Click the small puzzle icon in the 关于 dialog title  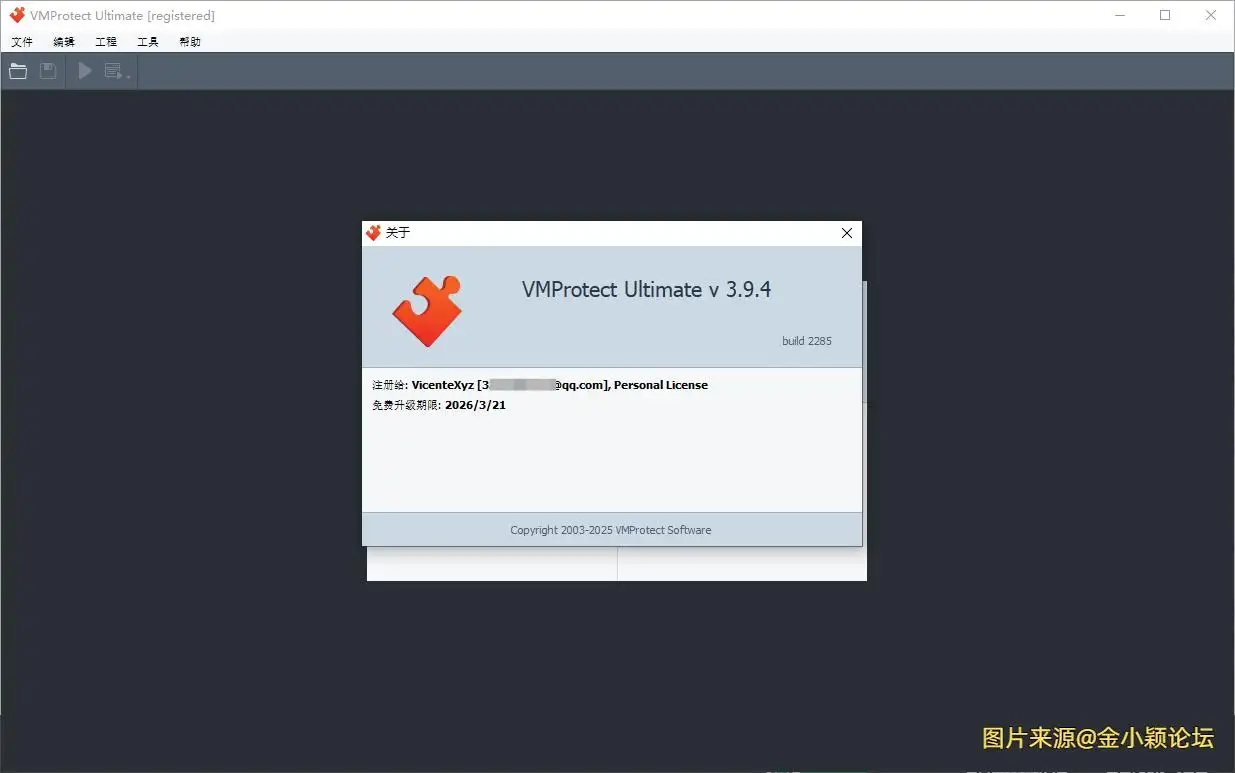click(x=374, y=233)
